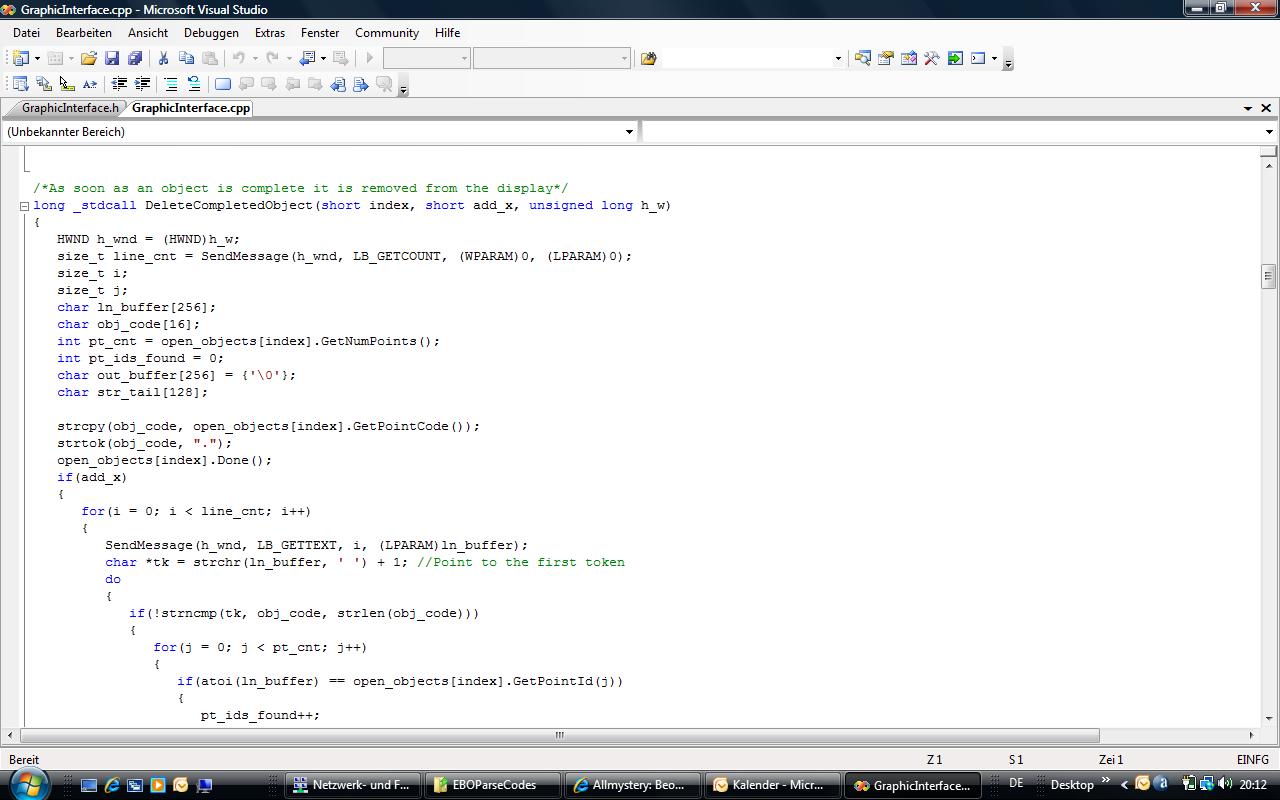Click the Windows Start orb

pyautogui.click(x=27, y=784)
